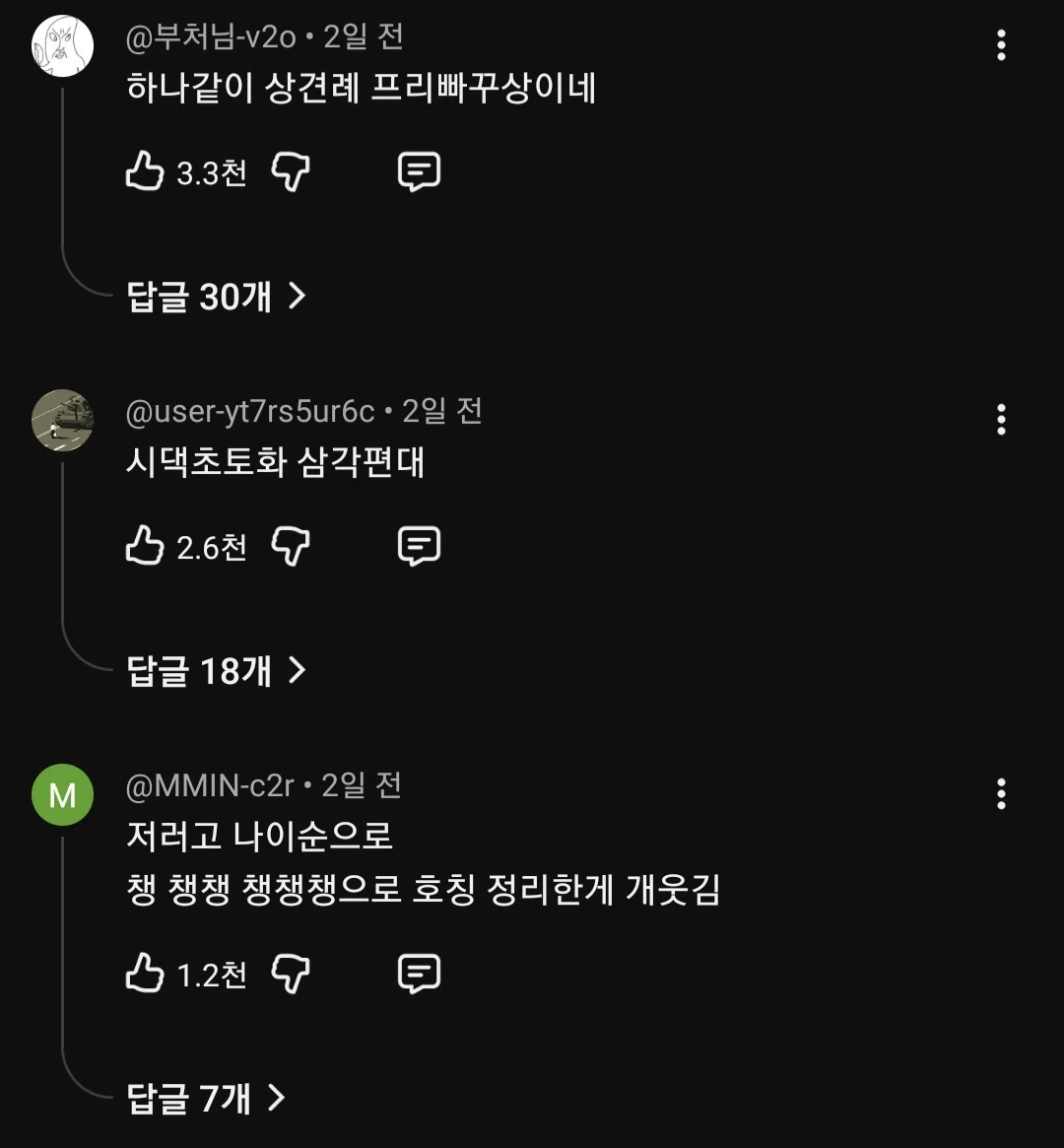Open options menu for @MMIN-c2r comment
Viewport: 1064px width, 1148px height.
[x=1001, y=793]
